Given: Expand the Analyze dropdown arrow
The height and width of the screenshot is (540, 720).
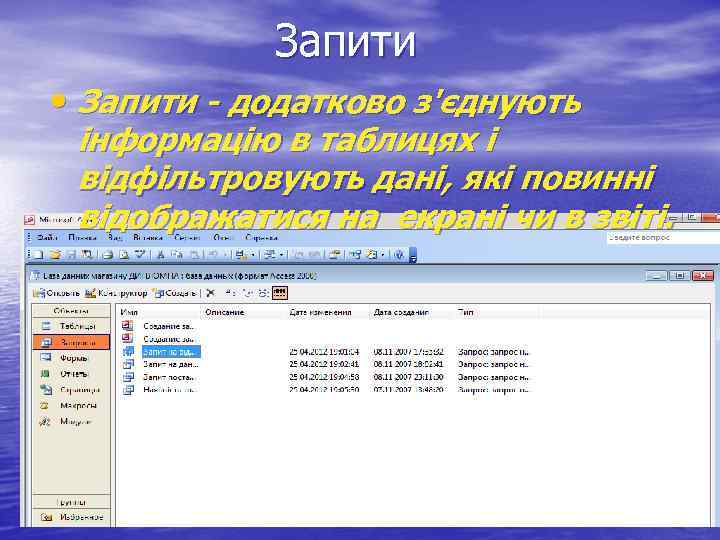Looking at the screenshot, I should click(281, 254).
